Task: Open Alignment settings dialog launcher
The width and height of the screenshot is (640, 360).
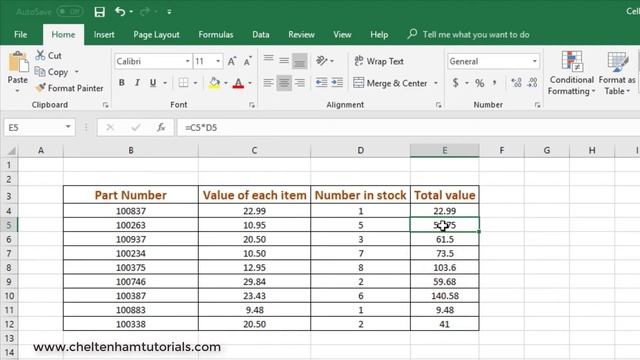Action: (x=438, y=105)
